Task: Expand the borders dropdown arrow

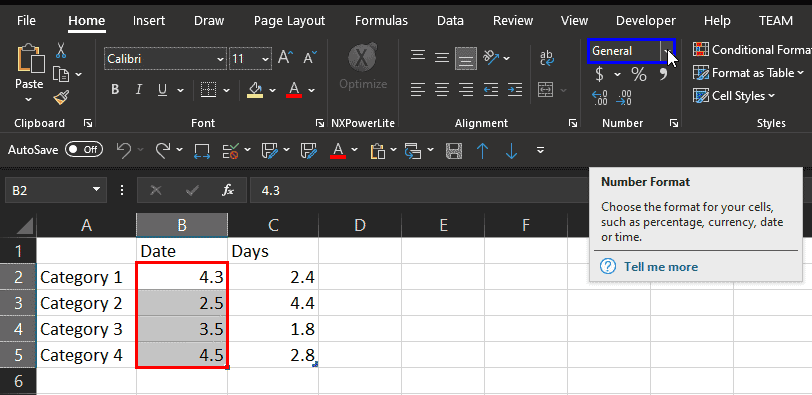Action: [x=226, y=91]
